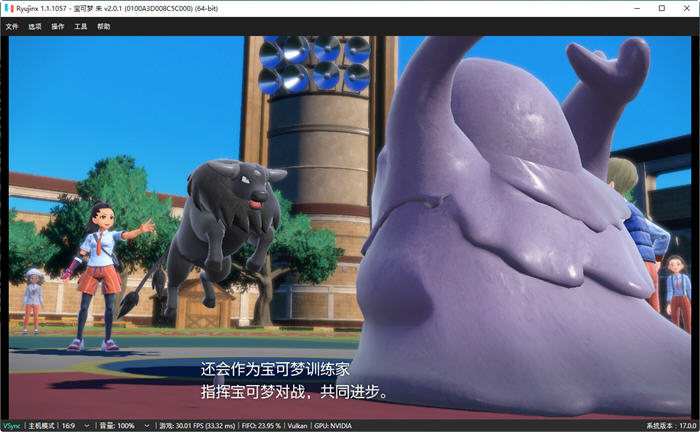Toggle VSync in the status bar
Screen dimensions: 700x432
pyautogui.click(x=12, y=426)
